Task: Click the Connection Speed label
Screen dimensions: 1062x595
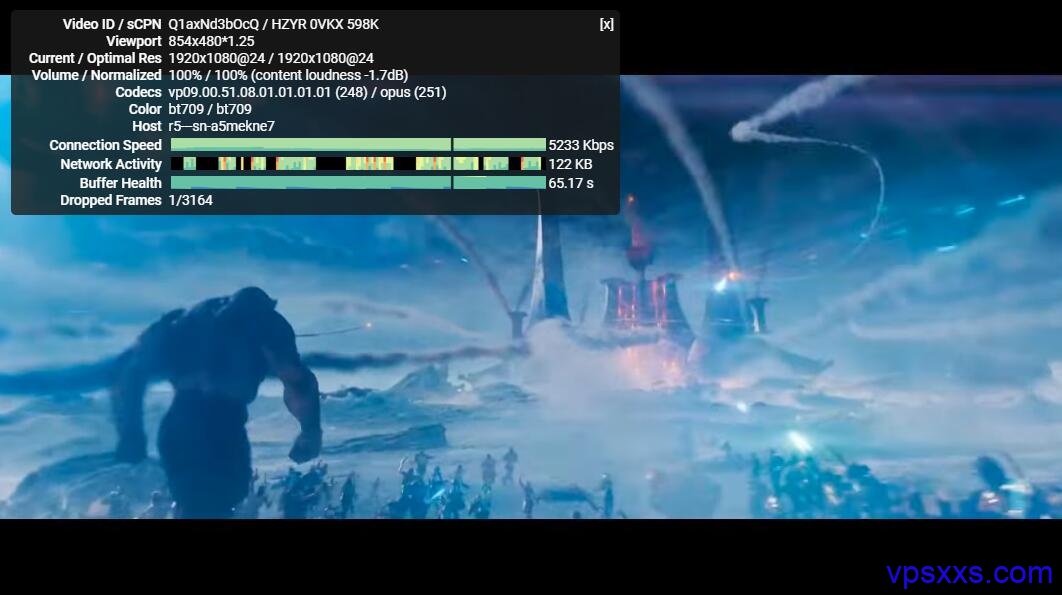Action: click(x=105, y=145)
